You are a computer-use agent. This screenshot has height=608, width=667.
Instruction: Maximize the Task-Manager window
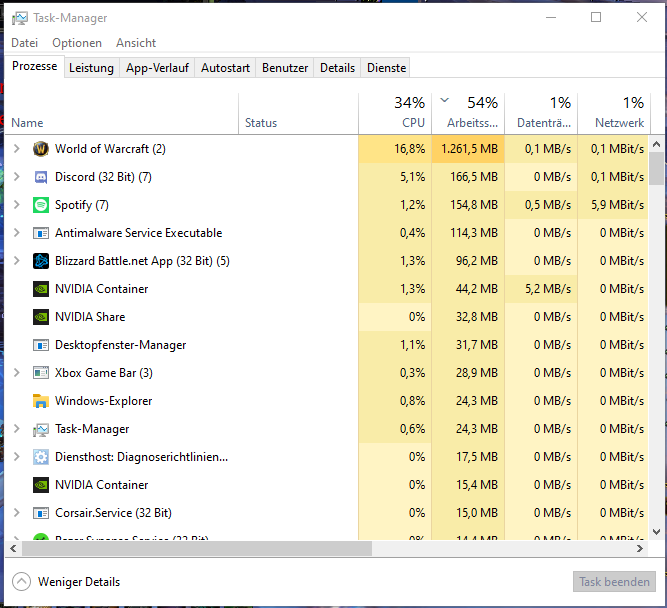click(596, 17)
